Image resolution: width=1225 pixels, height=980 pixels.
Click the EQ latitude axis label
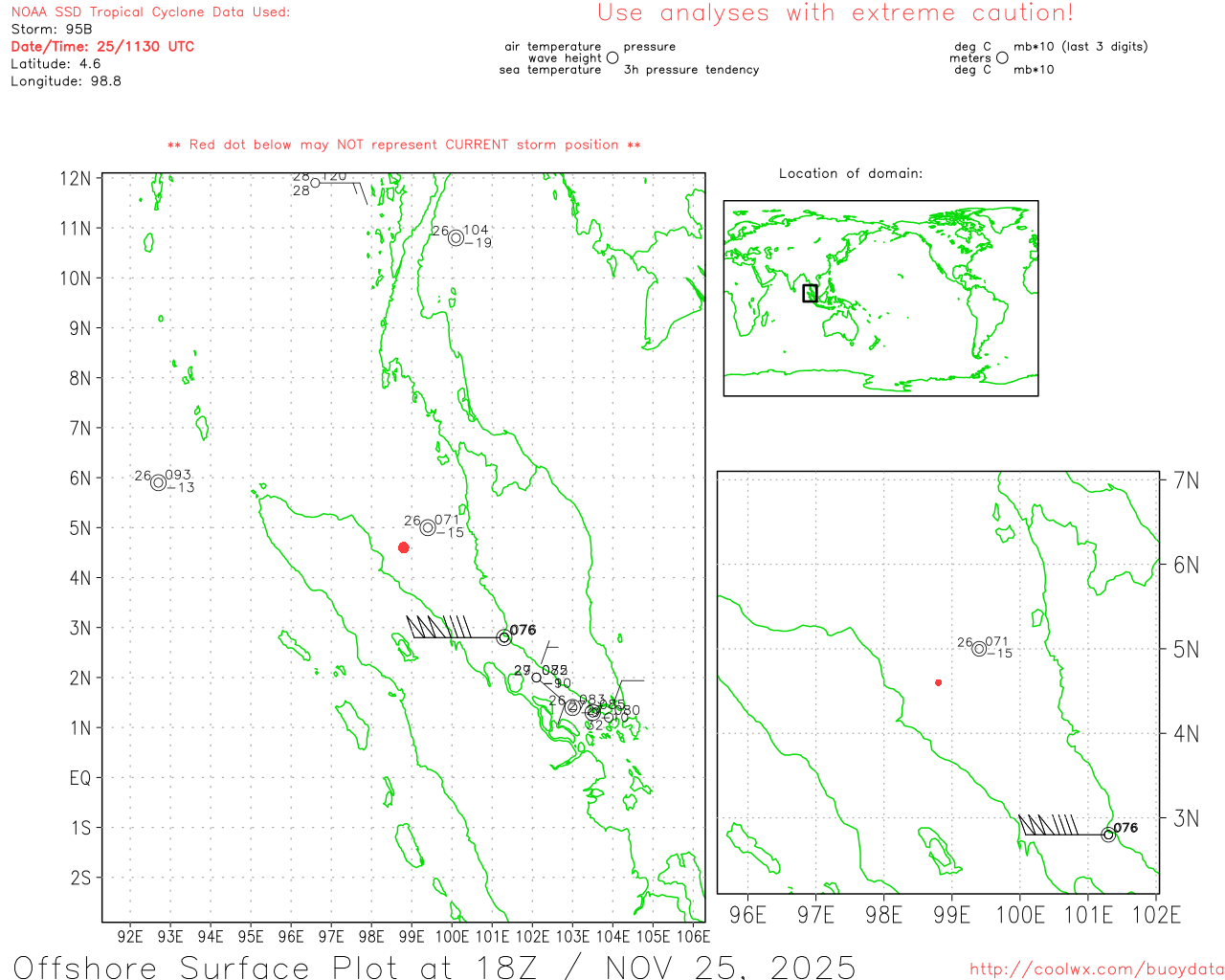(80, 778)
